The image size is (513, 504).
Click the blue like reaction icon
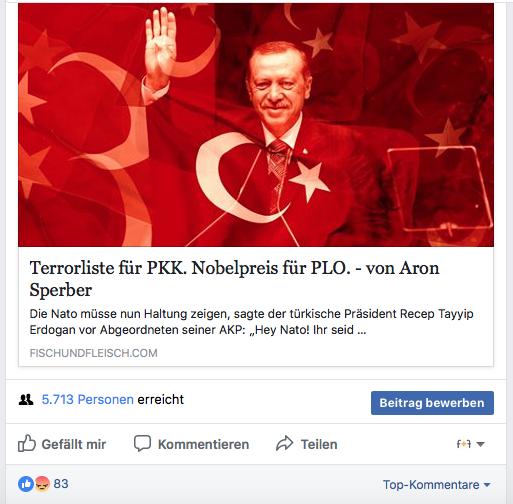[x=26, y=484]
